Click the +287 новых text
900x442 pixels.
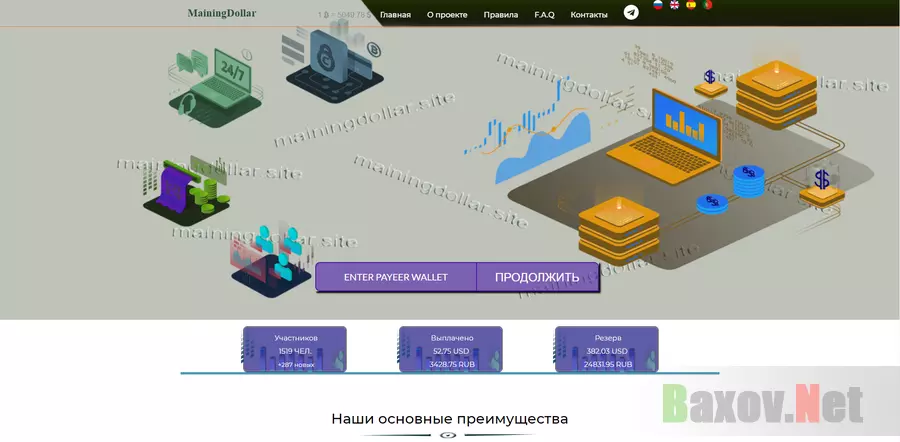pyautogui.click(x=296, y=365)
